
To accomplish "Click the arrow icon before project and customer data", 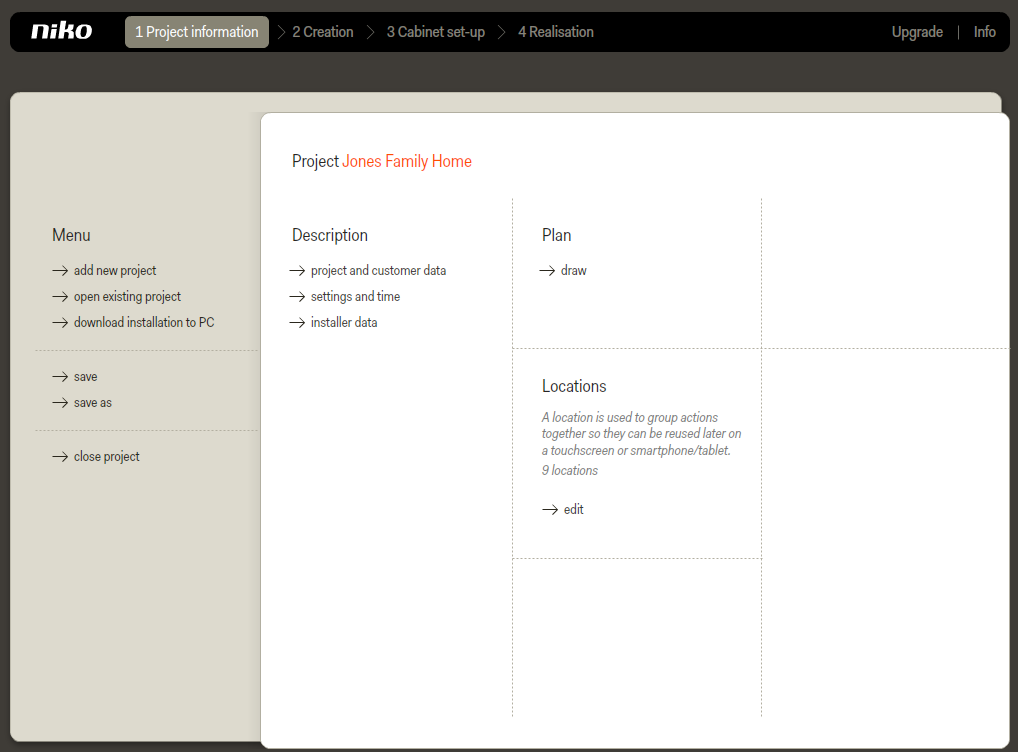I will pos(297,270).
